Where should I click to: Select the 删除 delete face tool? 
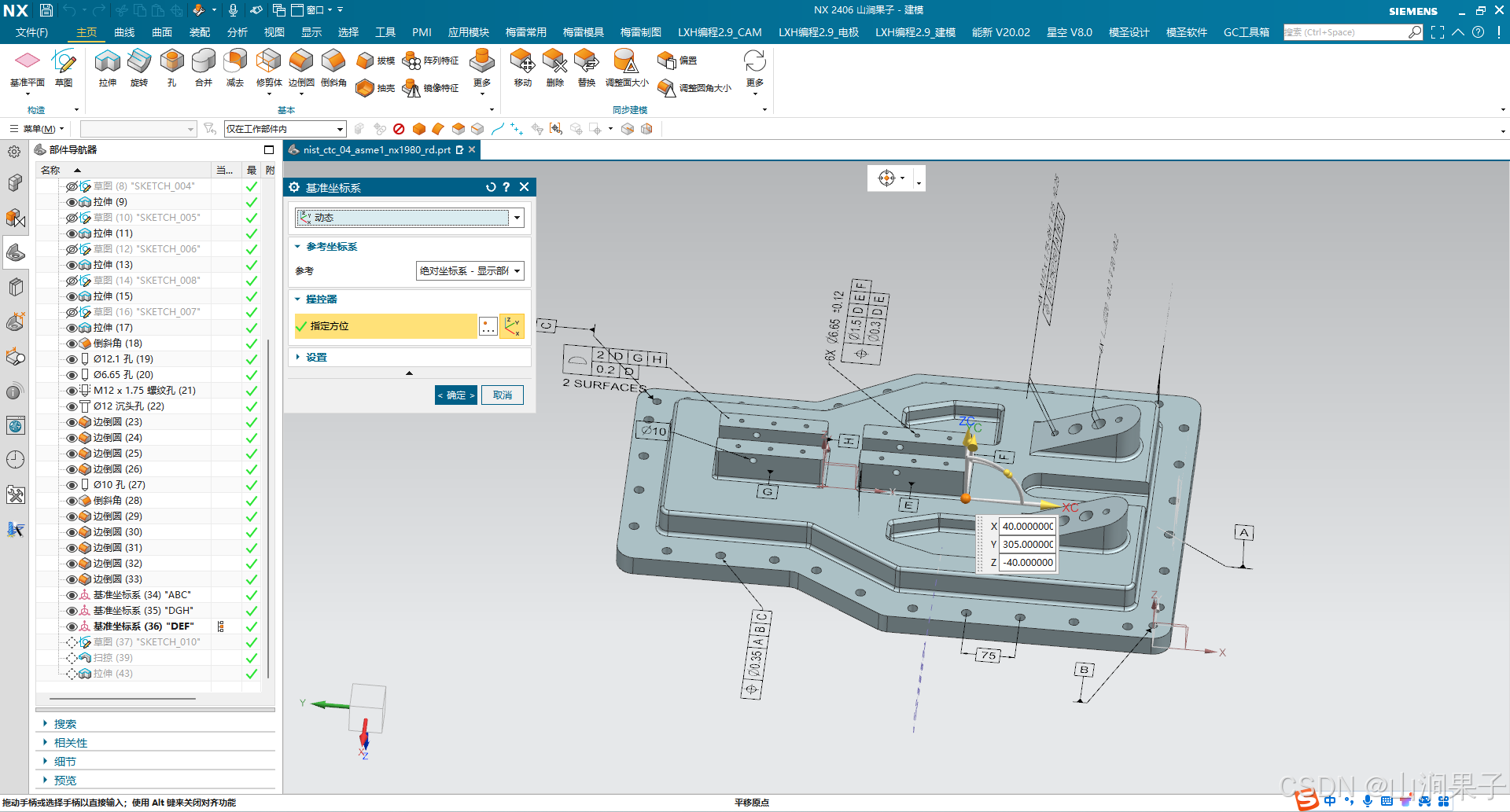[555, 68]
